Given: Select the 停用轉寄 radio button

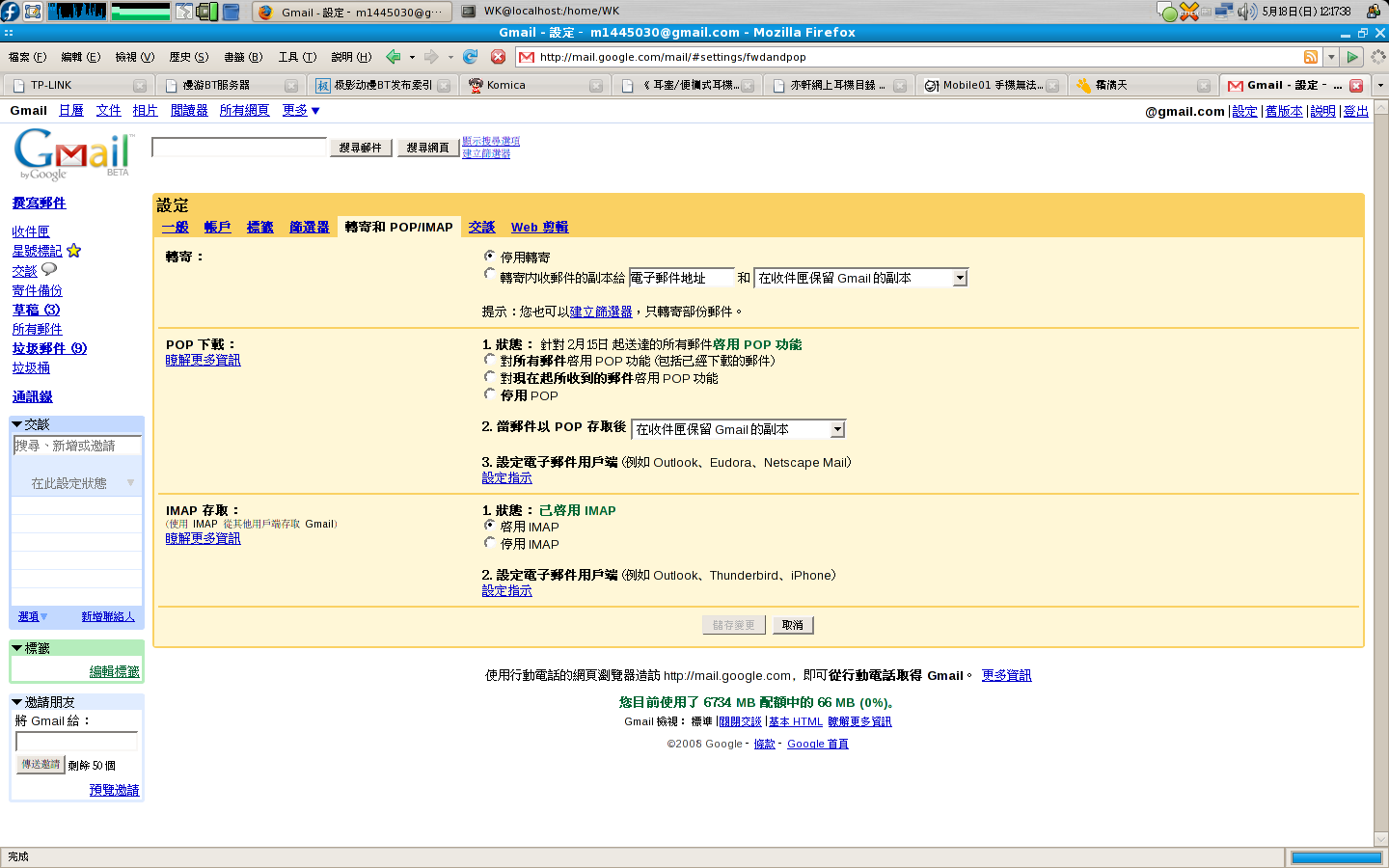Looking at the screenshot, I should (x=490, y=257).
